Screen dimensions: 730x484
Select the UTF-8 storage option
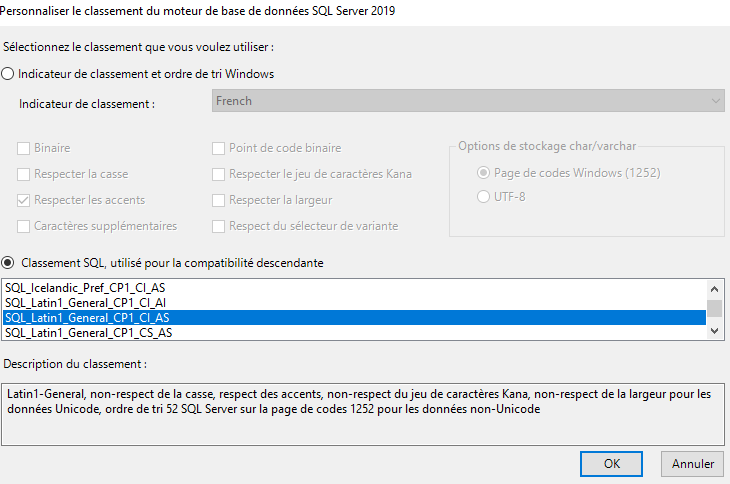pyautogui.click(x=485, y=196)
